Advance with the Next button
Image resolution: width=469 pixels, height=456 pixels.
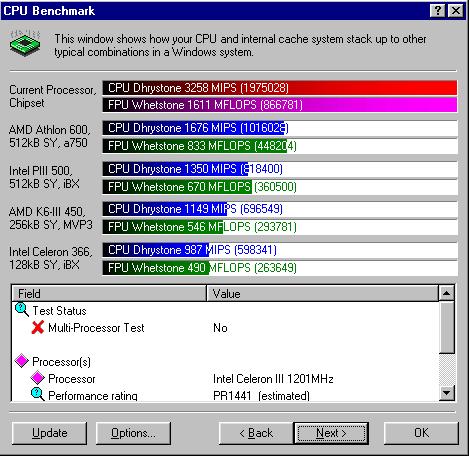[x=331, y=433]
